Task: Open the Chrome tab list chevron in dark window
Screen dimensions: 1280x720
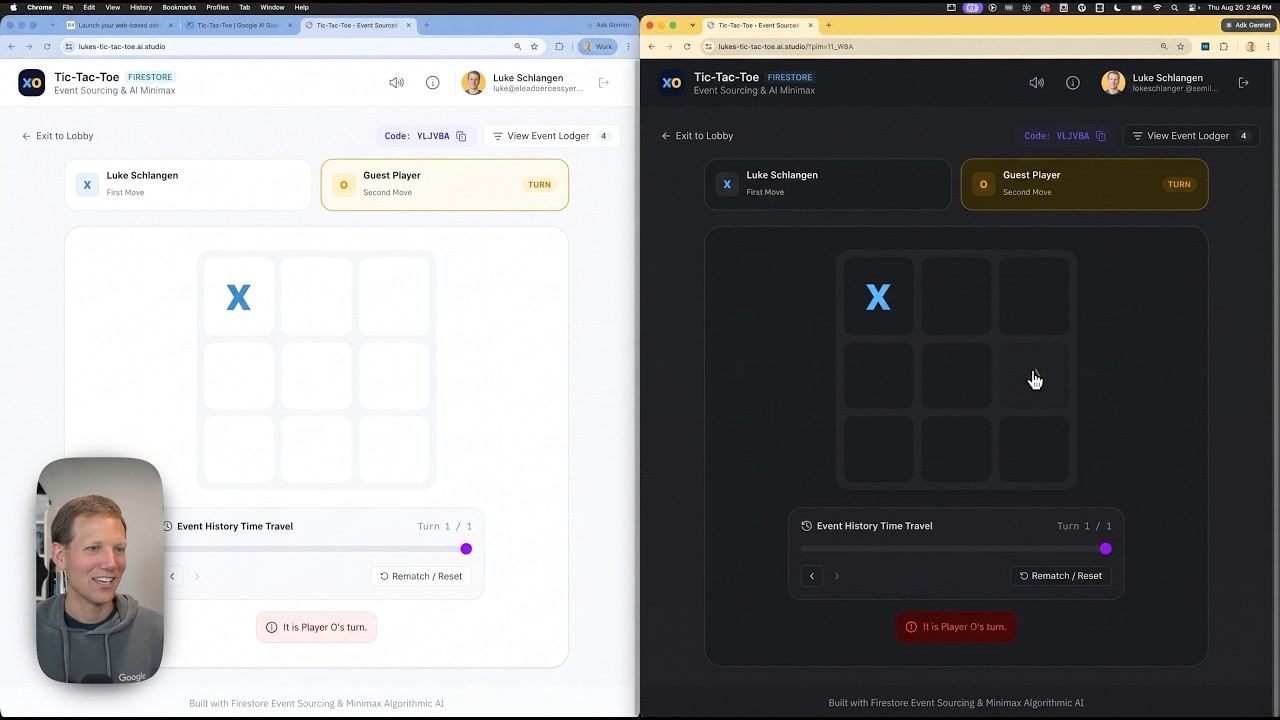Action: point(692,25)
